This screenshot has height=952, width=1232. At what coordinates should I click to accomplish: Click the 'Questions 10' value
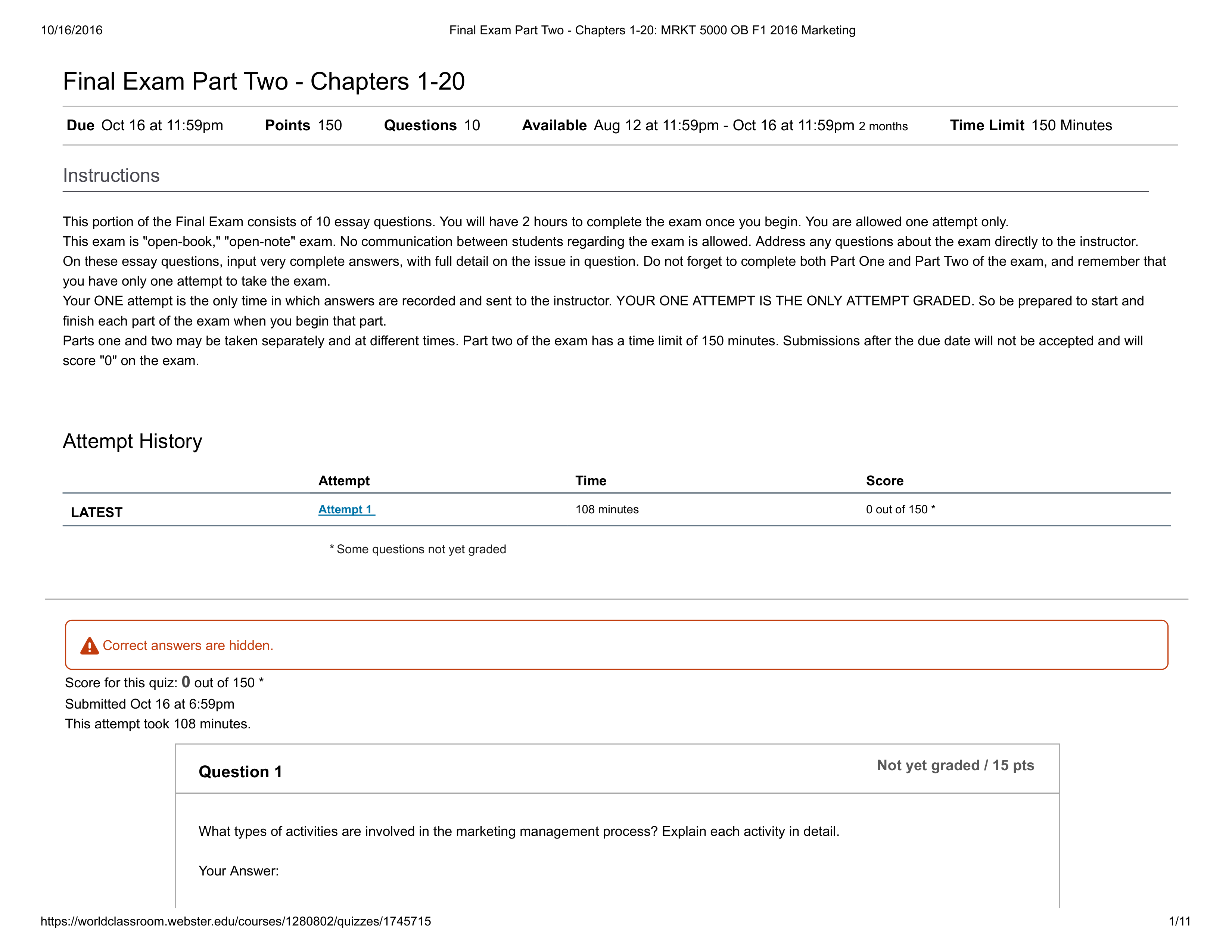432,125
